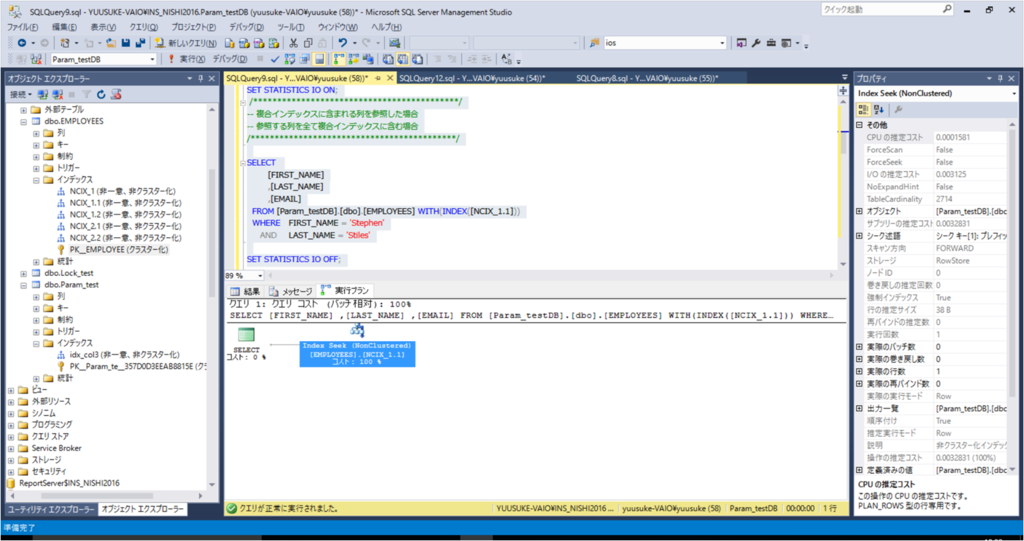This screenshot has width=1024, height=541.
Task: Toggle Include Actual Execution Plan
Action: (338, 59)
